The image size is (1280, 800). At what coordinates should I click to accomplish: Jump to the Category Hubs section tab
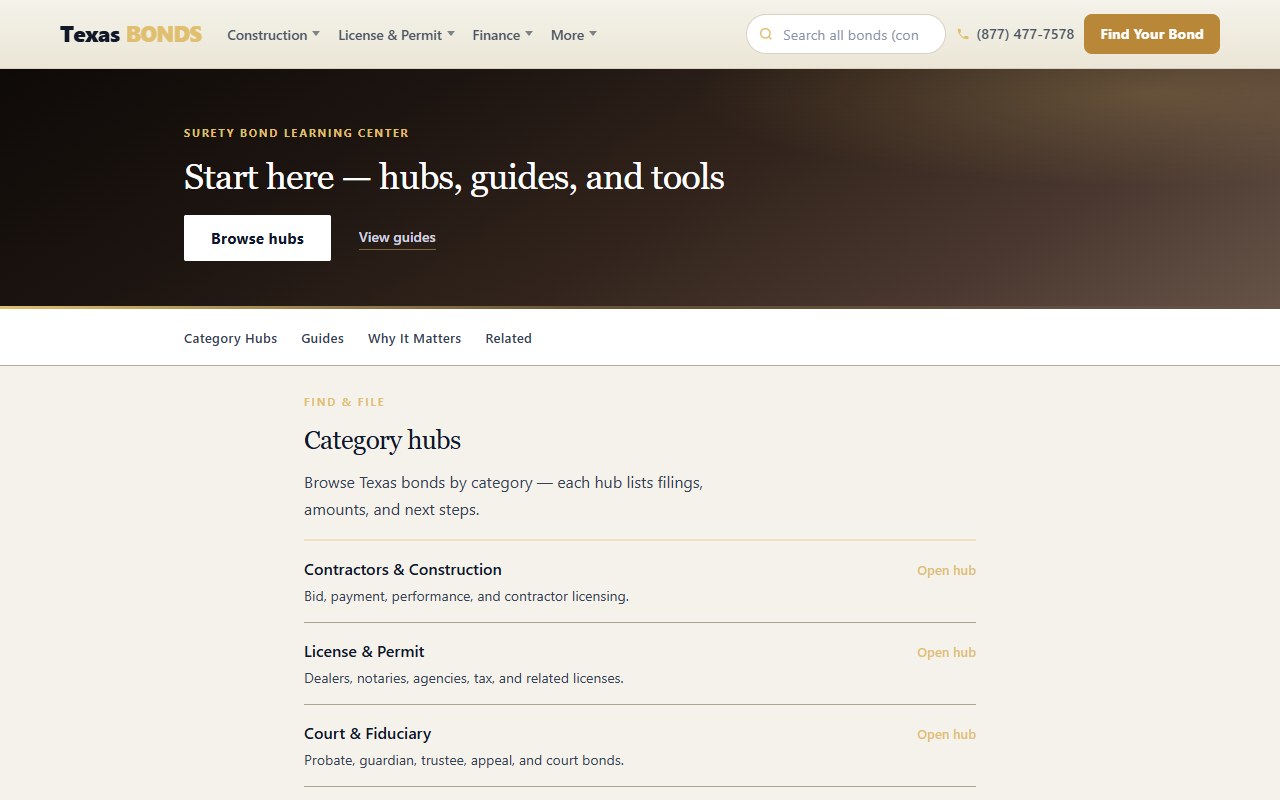click(x=231, y=338)
